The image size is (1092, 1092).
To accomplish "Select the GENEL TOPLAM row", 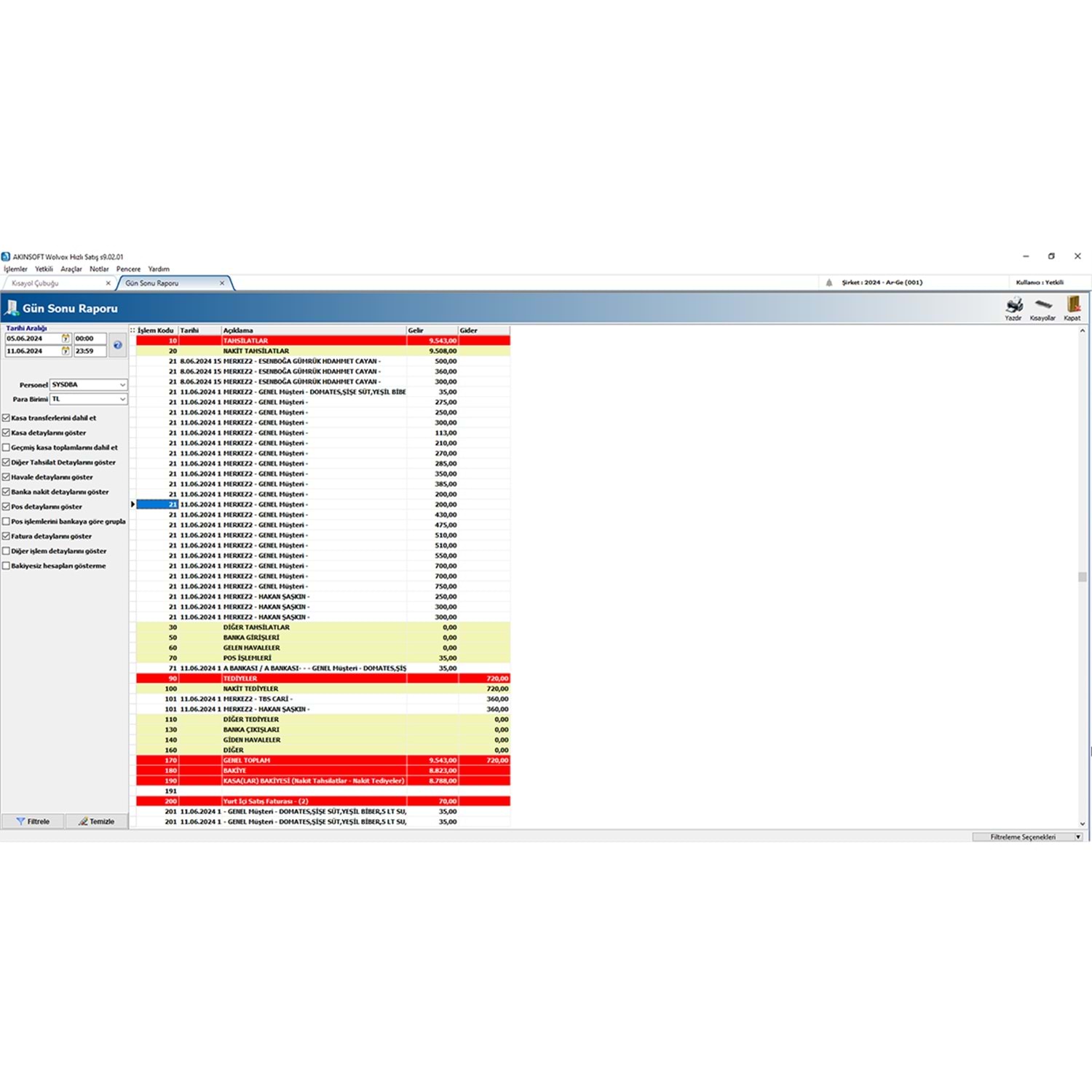I will [x=323, y=760].
